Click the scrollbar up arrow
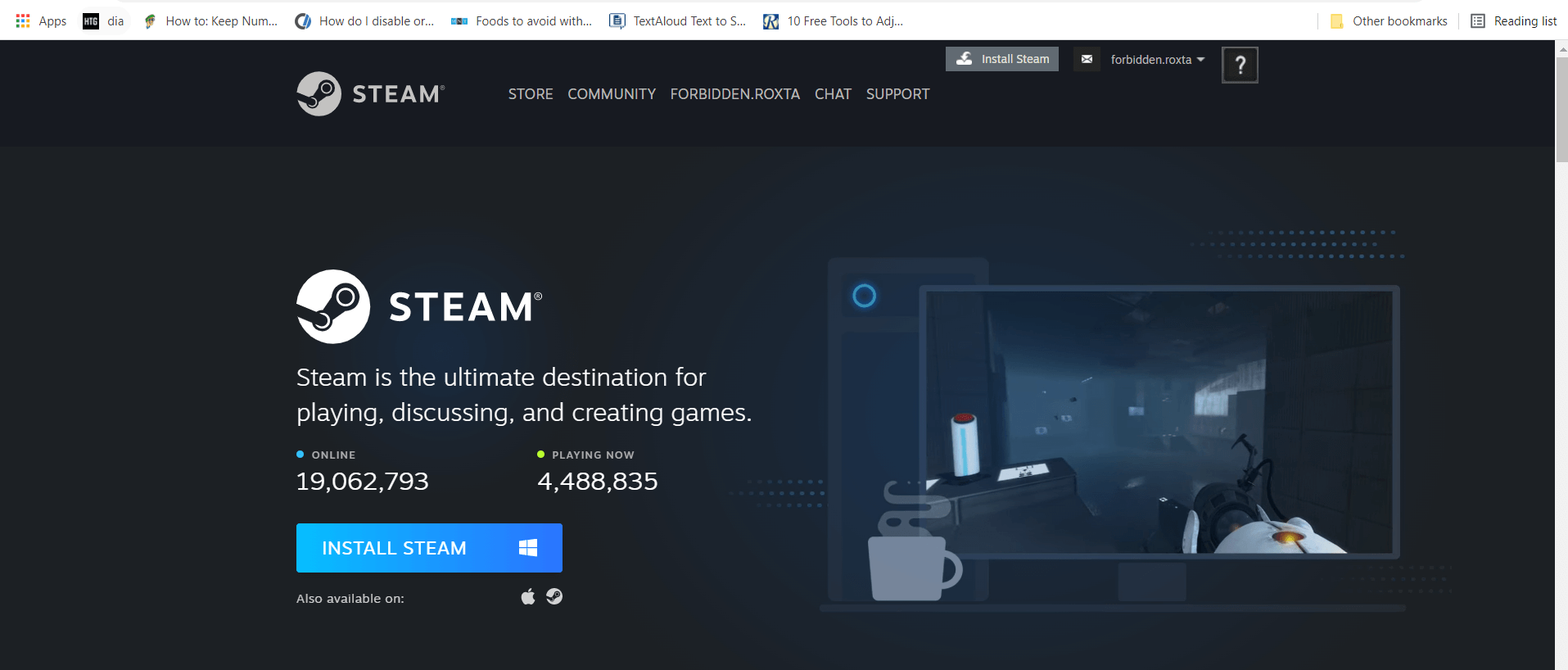 coord(1561,48)
